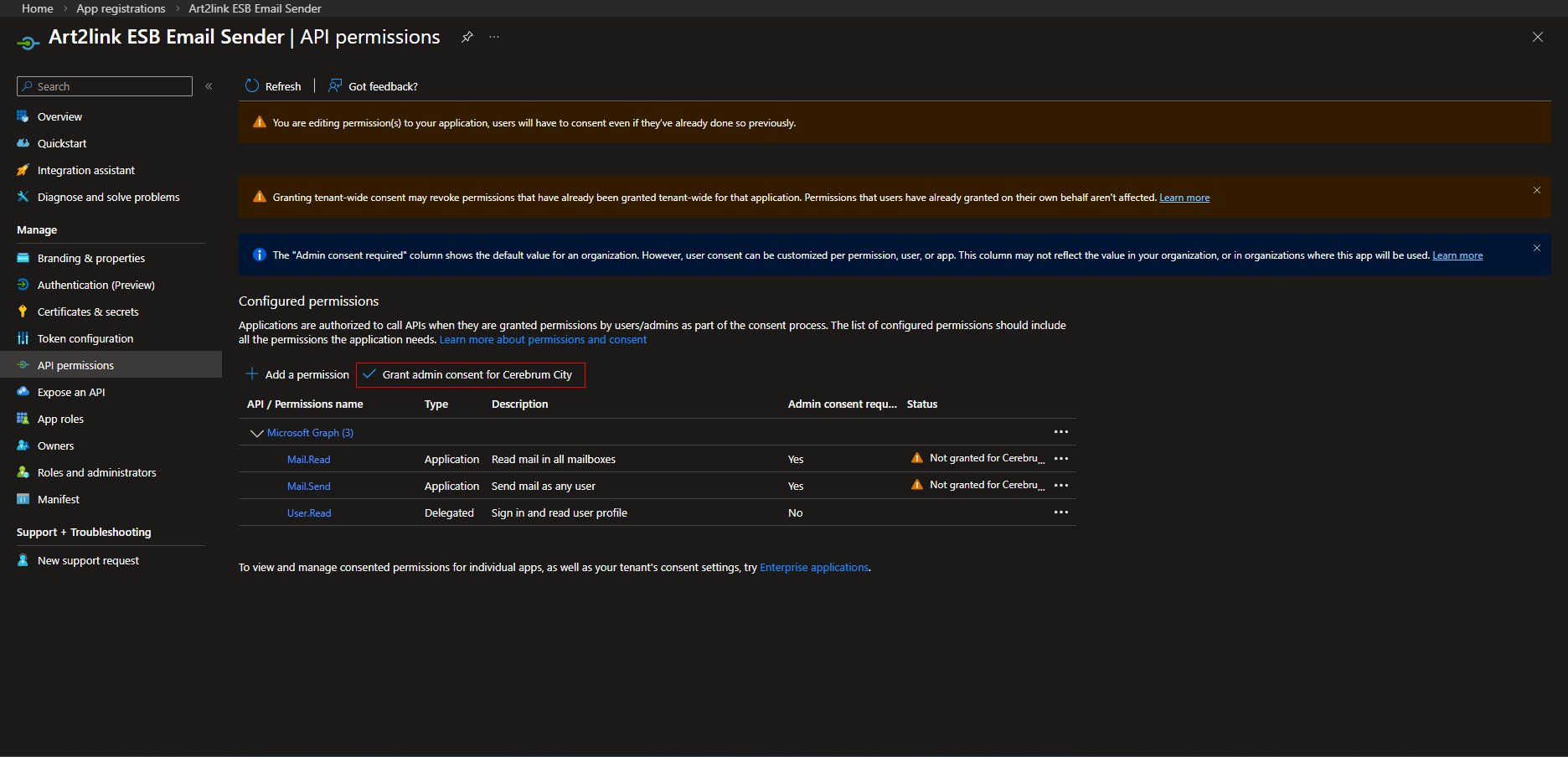Click 'Send mail as any user' description
1568x757 pixels.
pyautogui.click(x=544, y=486)
